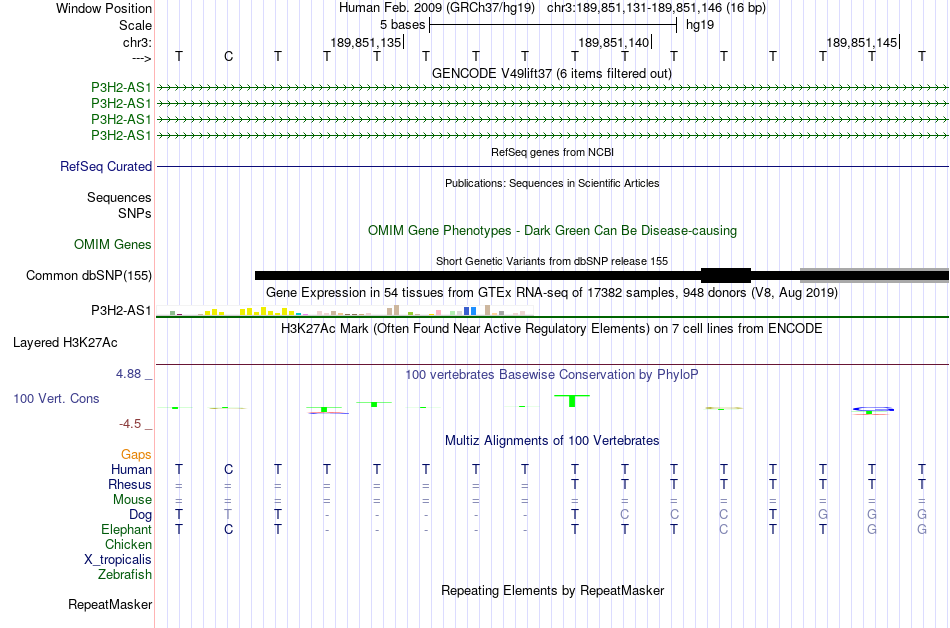The height and width of the screenshot is (628, 950).
Task: Click the thick black block in the dbSNP item
Action: [x=726, y=276]
